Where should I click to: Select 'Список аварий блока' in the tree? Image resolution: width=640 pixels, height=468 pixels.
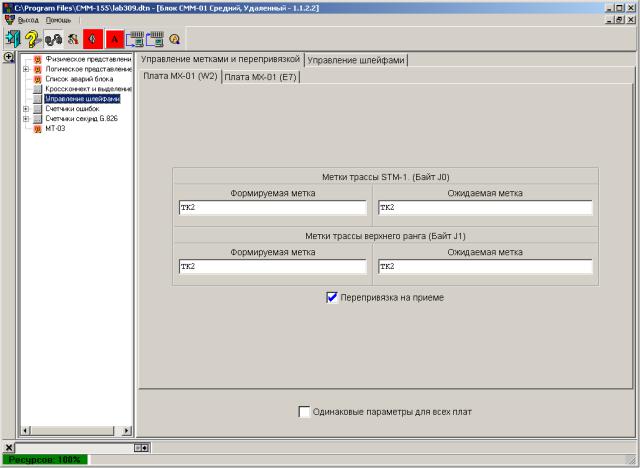pyautogui.click(x=79, y=79)
